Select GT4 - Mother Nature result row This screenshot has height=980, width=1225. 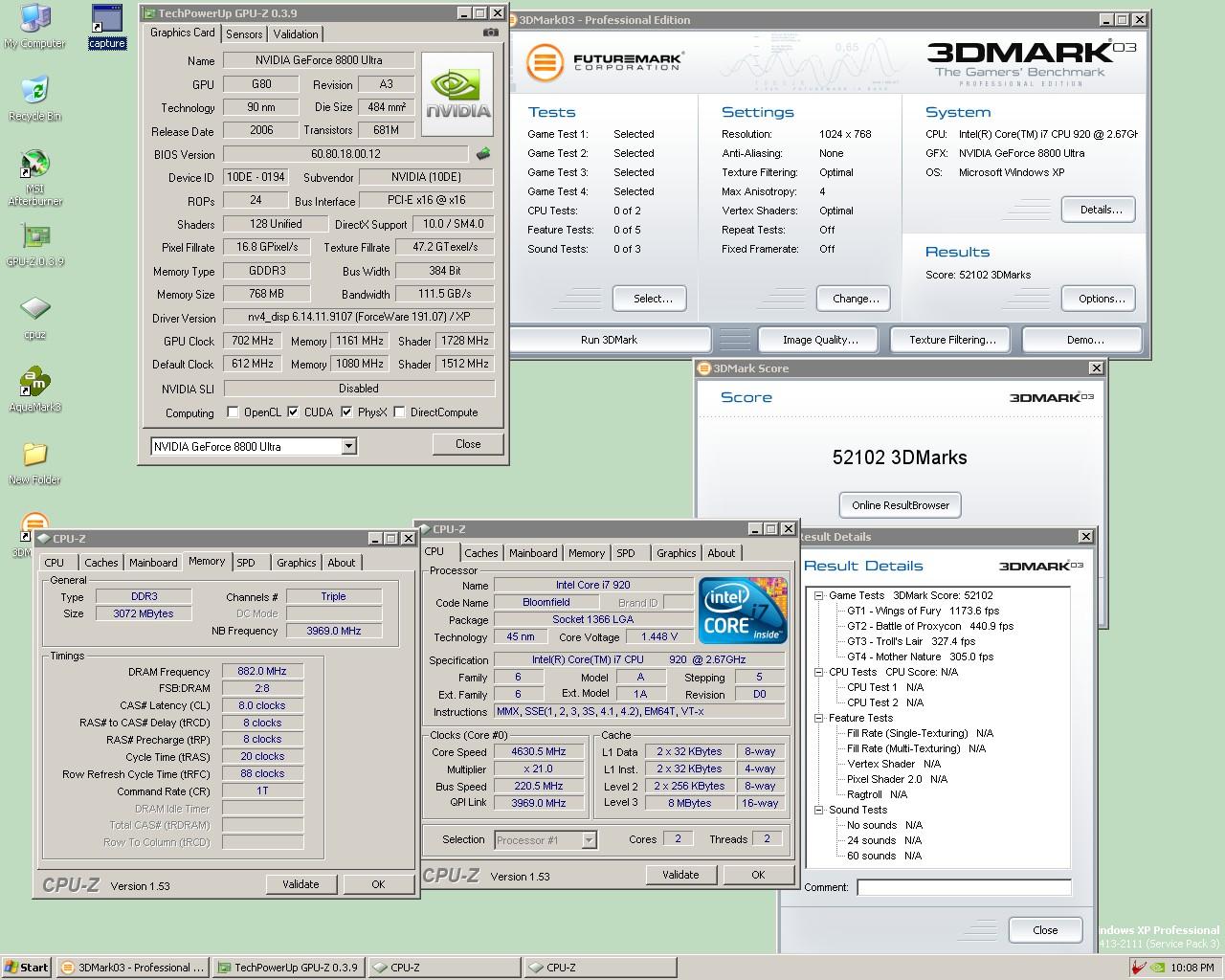pos(920,657)
